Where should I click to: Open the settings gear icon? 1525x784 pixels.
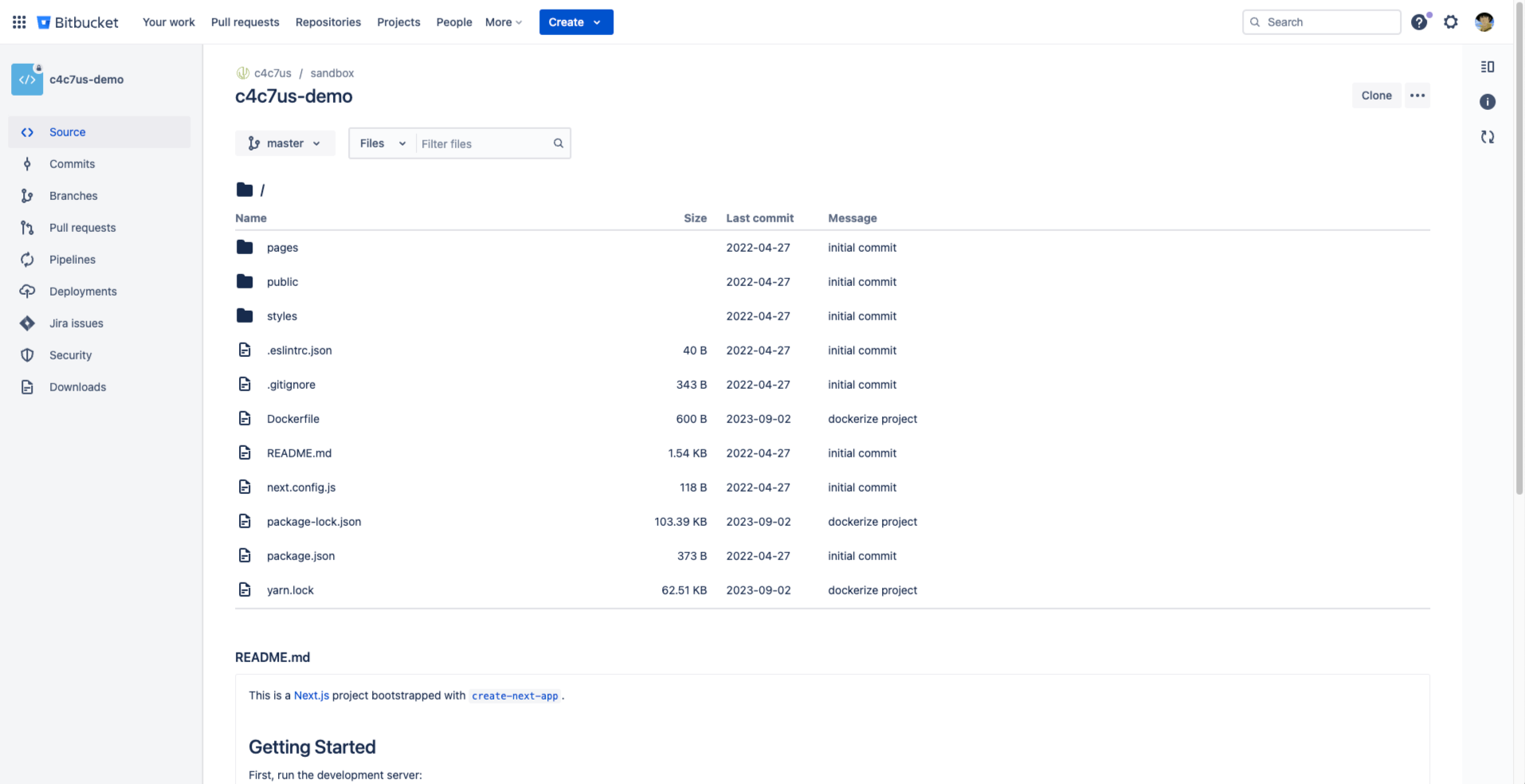(1451, 22)
